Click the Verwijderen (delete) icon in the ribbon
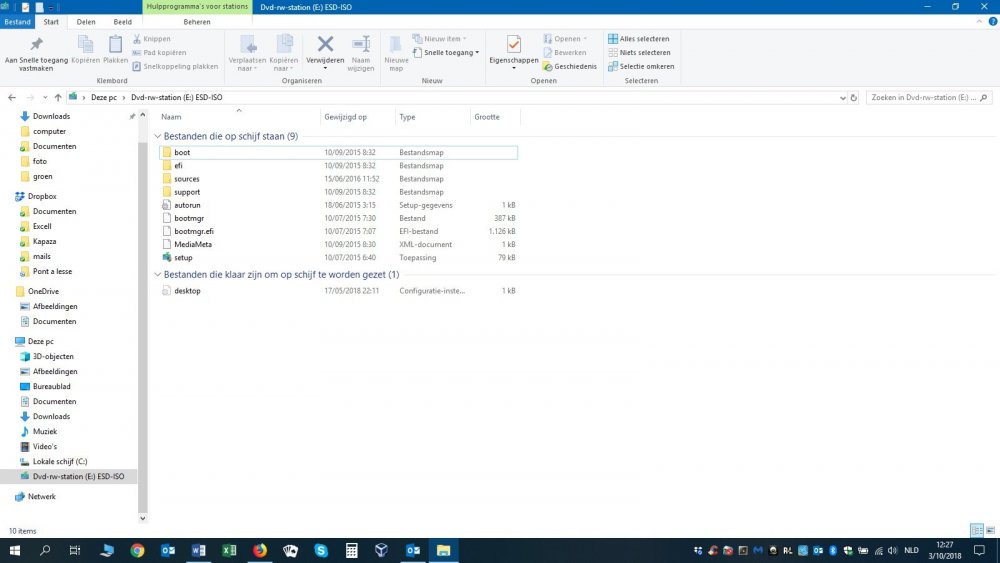 pos(325,45)
